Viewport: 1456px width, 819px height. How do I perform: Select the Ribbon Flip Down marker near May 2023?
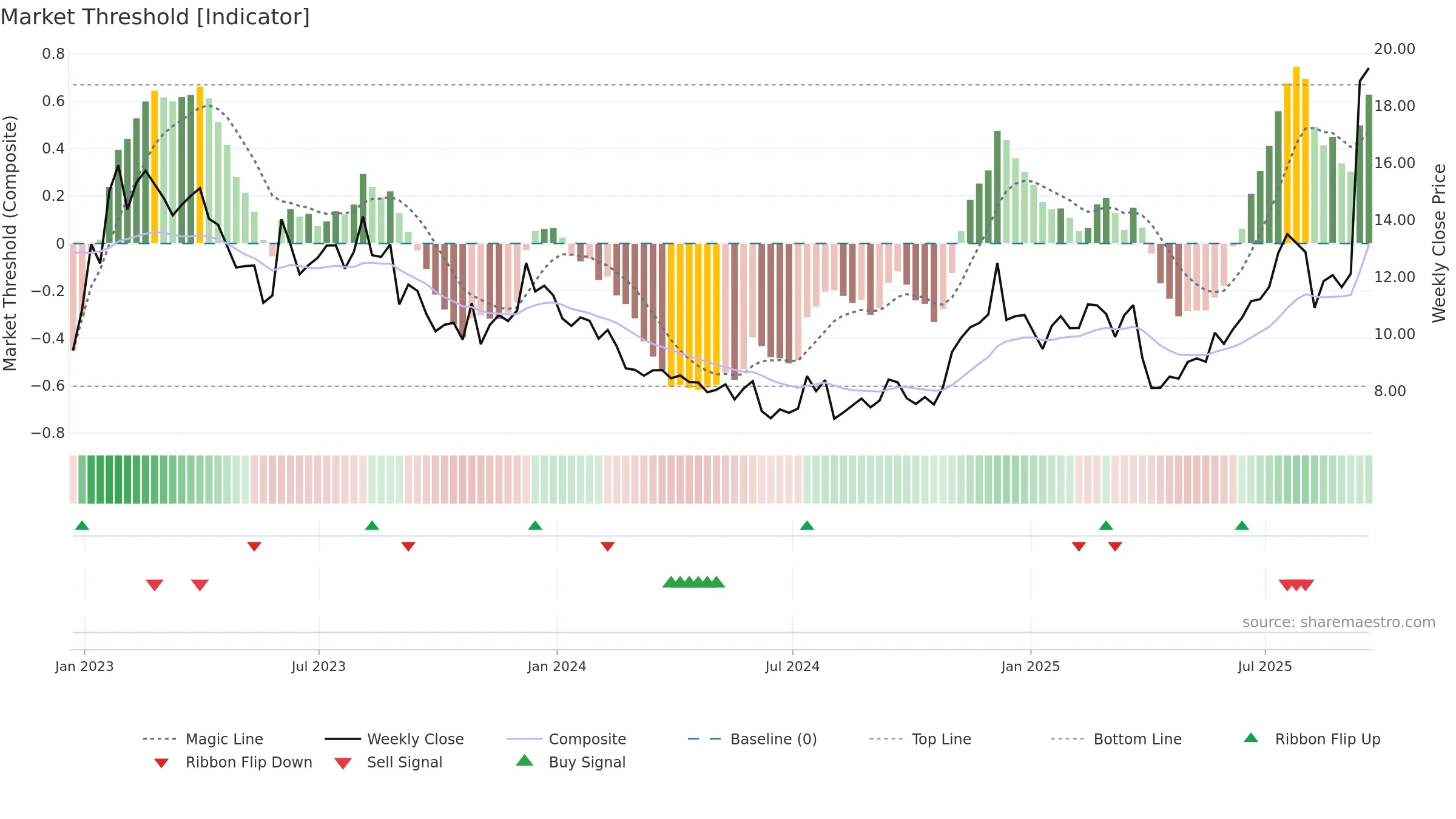(254, 547)
